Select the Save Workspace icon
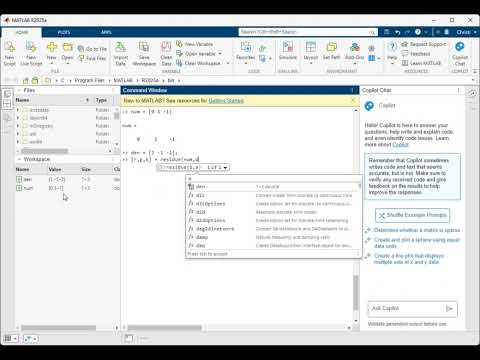 144,47
